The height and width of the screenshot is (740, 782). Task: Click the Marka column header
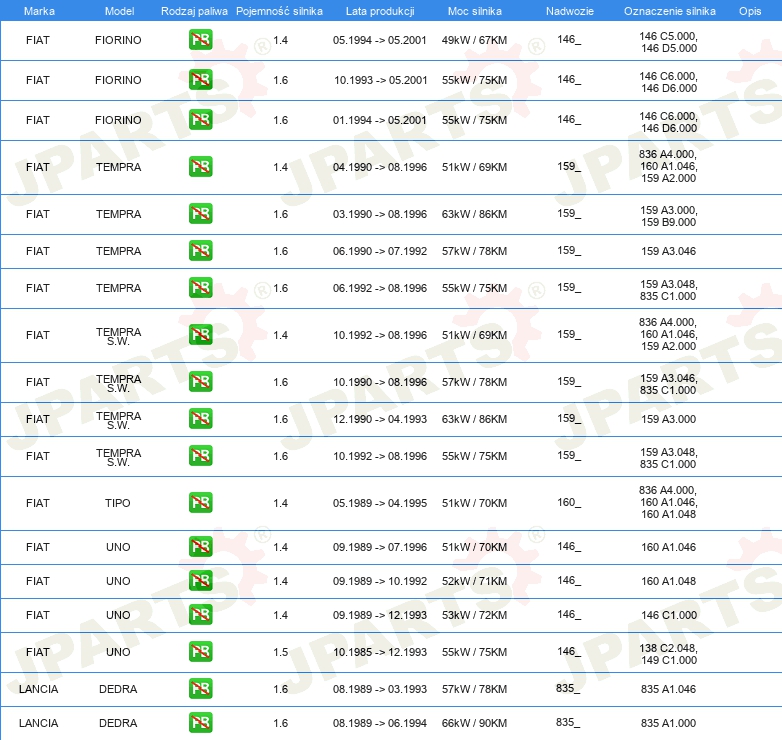pos(39,11)
